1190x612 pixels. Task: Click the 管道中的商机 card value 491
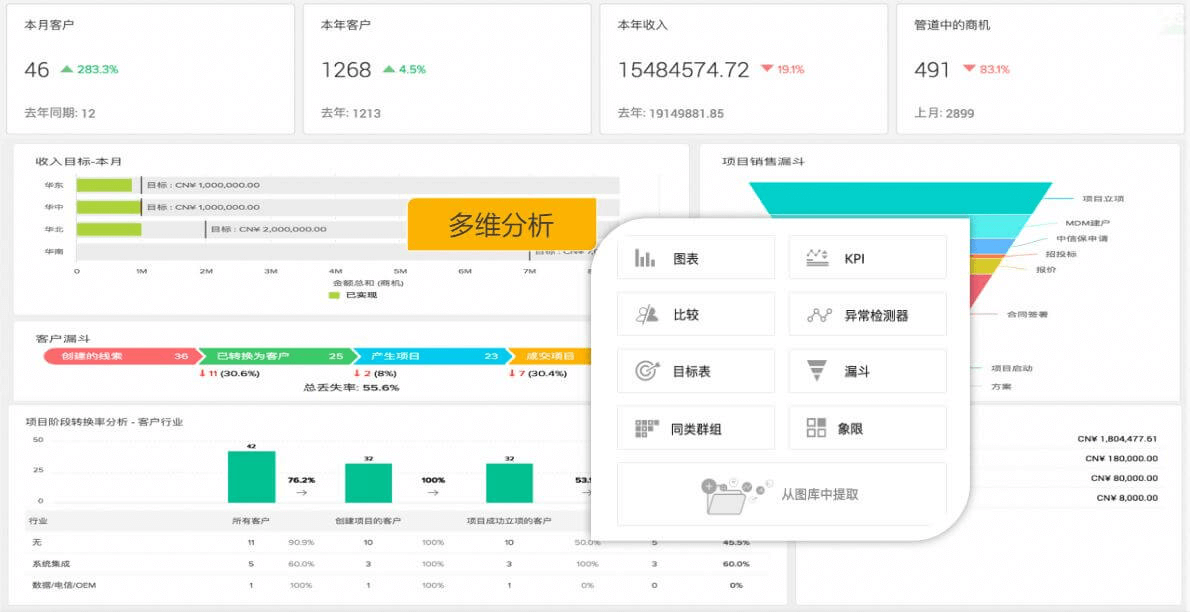tap(932, 70)
